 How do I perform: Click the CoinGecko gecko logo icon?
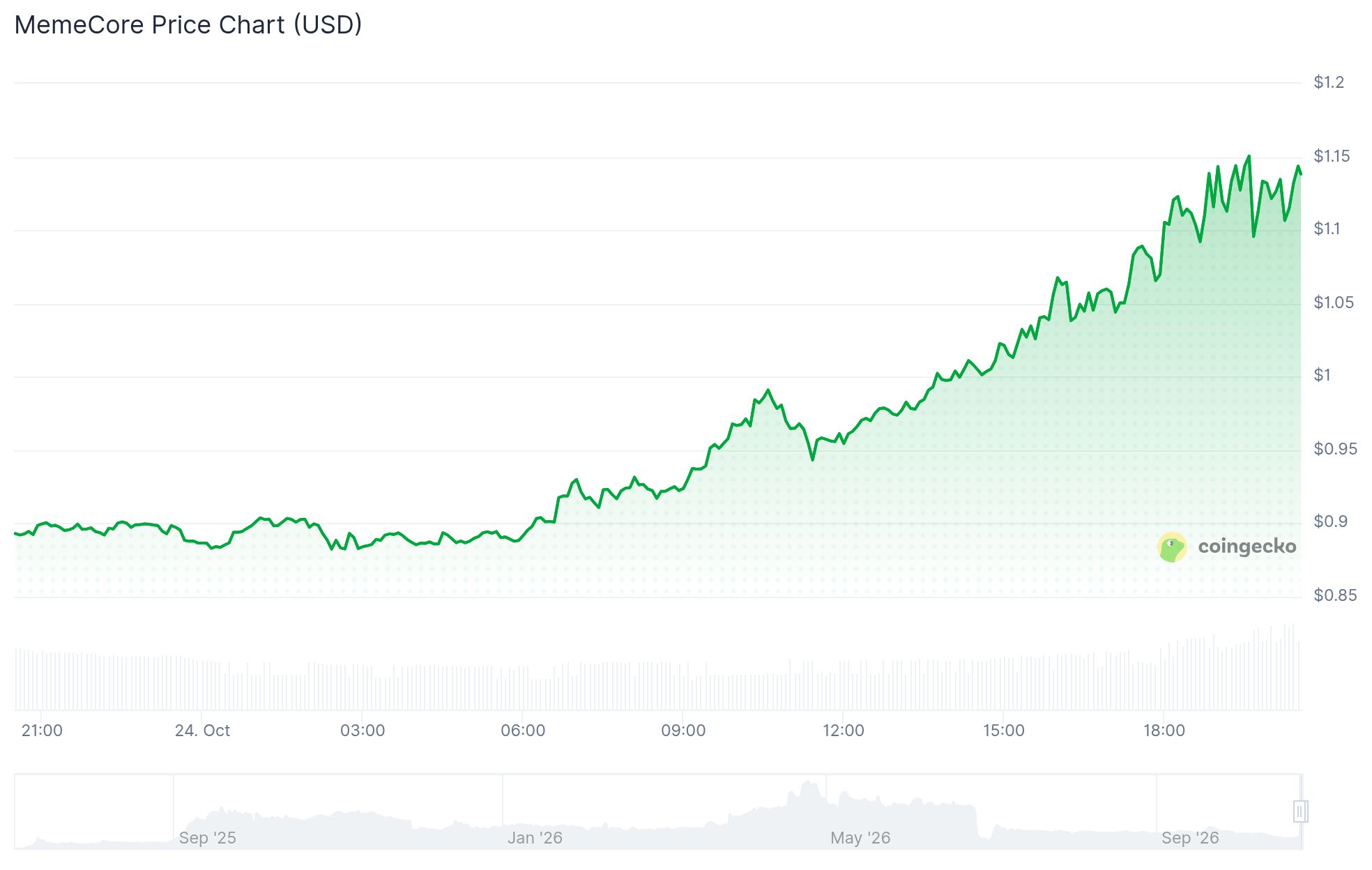tap(1172, 547)
